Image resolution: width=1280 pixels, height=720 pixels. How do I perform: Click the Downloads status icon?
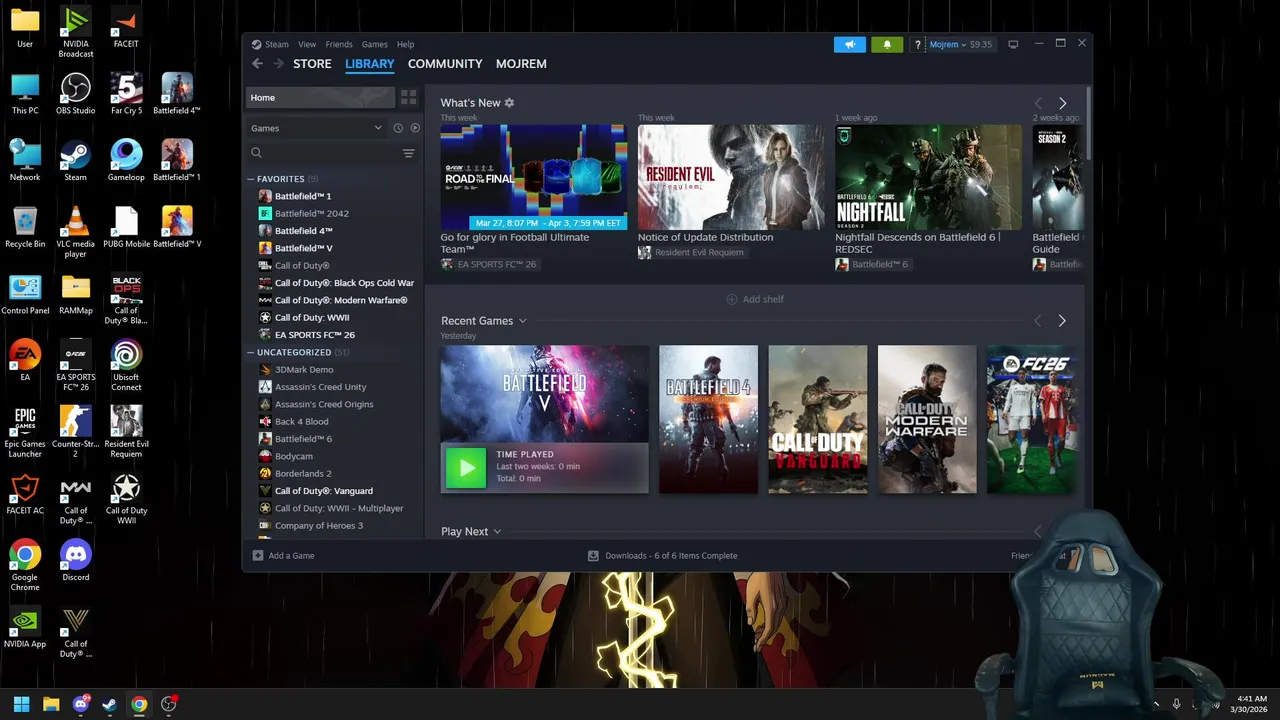click(593, 555)
